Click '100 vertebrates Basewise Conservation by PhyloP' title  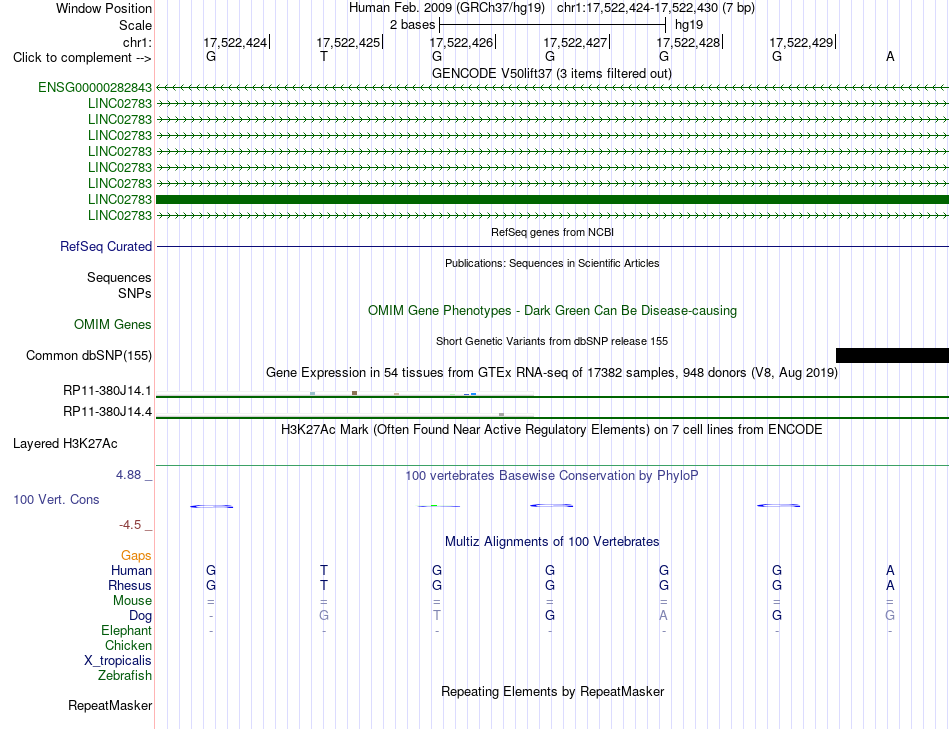(x=552, y=476)
